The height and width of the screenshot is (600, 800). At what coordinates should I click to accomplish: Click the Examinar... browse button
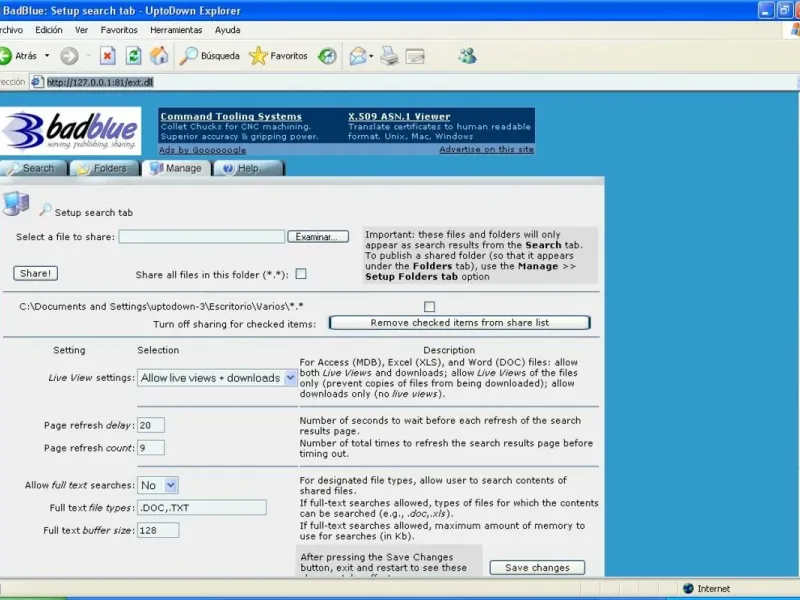point(318,237)
